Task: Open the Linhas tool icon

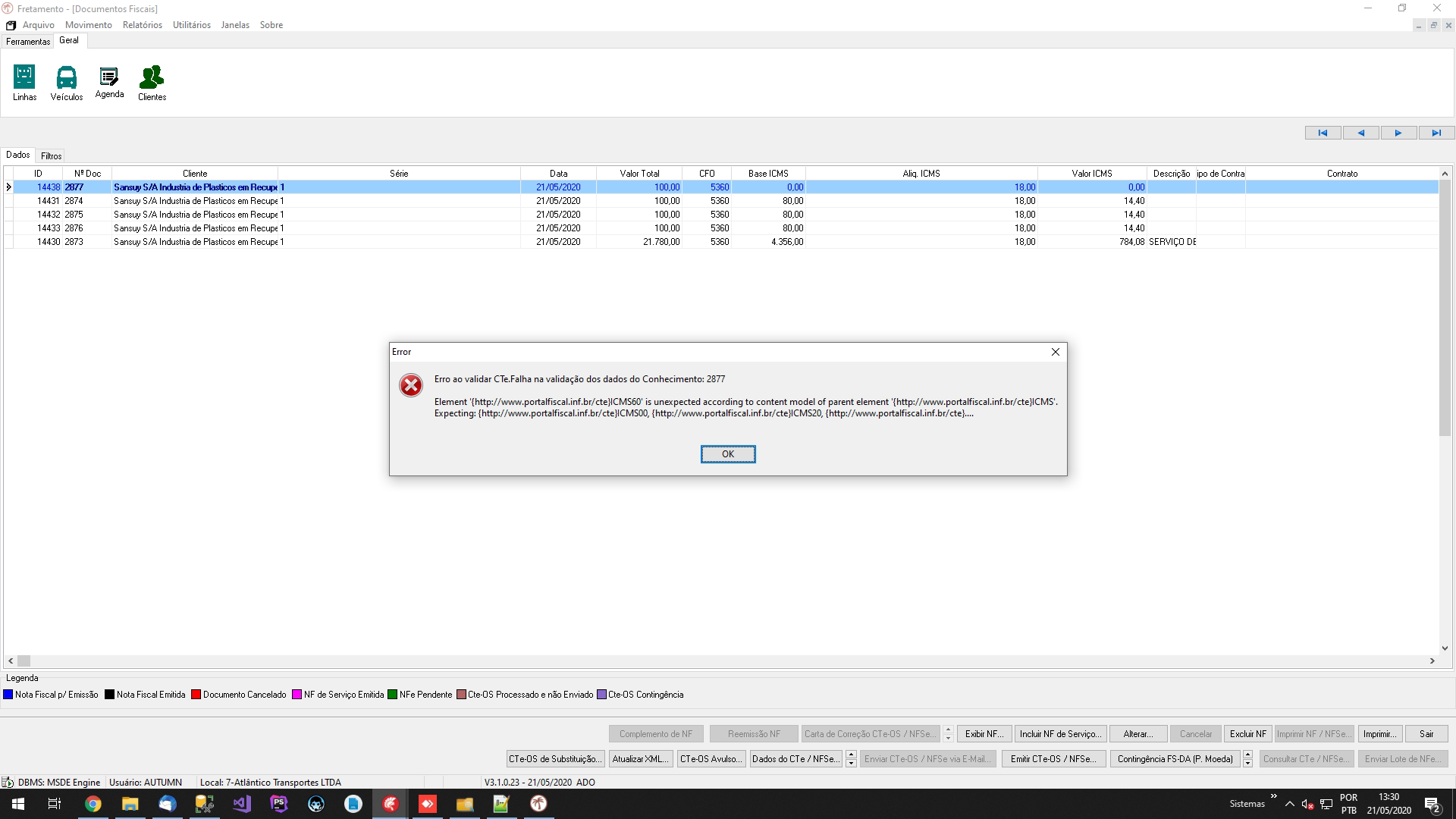Action: pyautogui.click(x=24, y=83)
